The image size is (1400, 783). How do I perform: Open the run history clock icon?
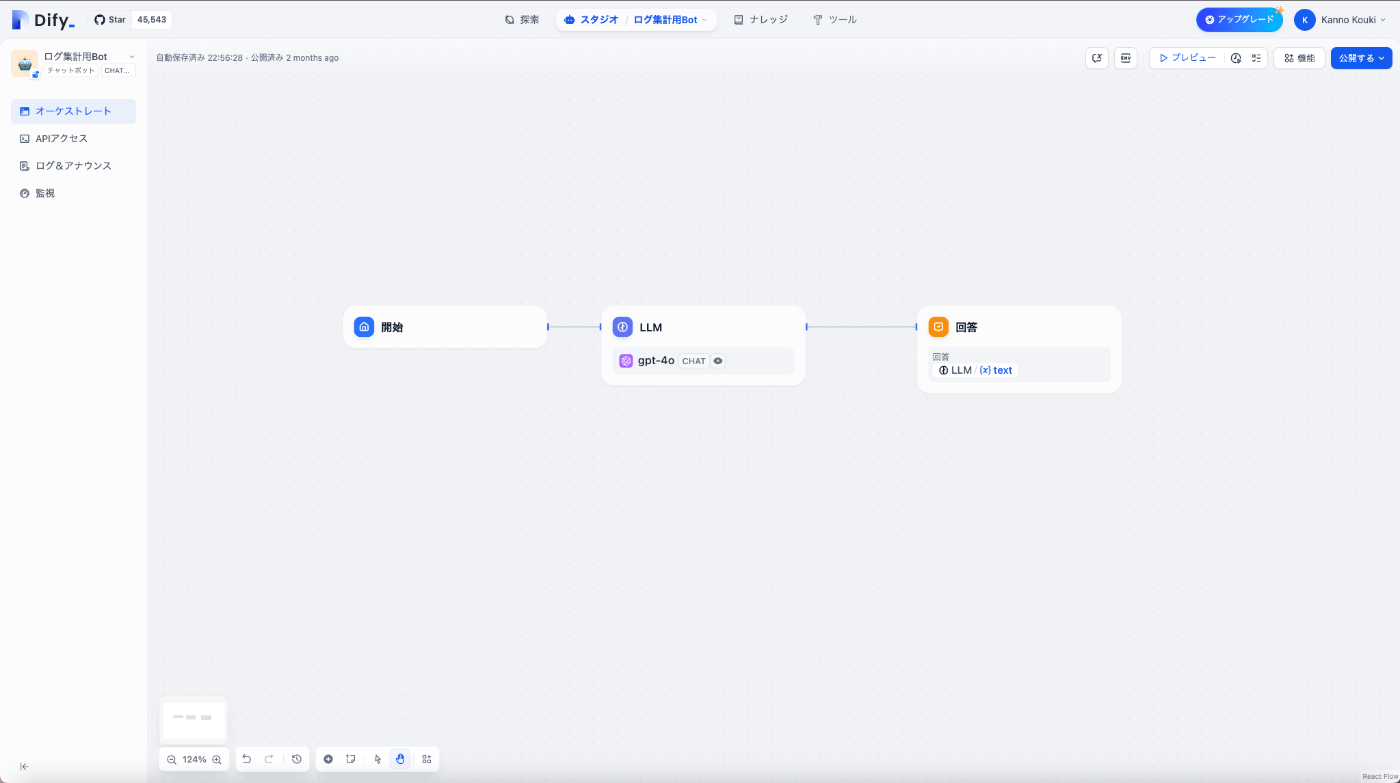(1236, 58)
